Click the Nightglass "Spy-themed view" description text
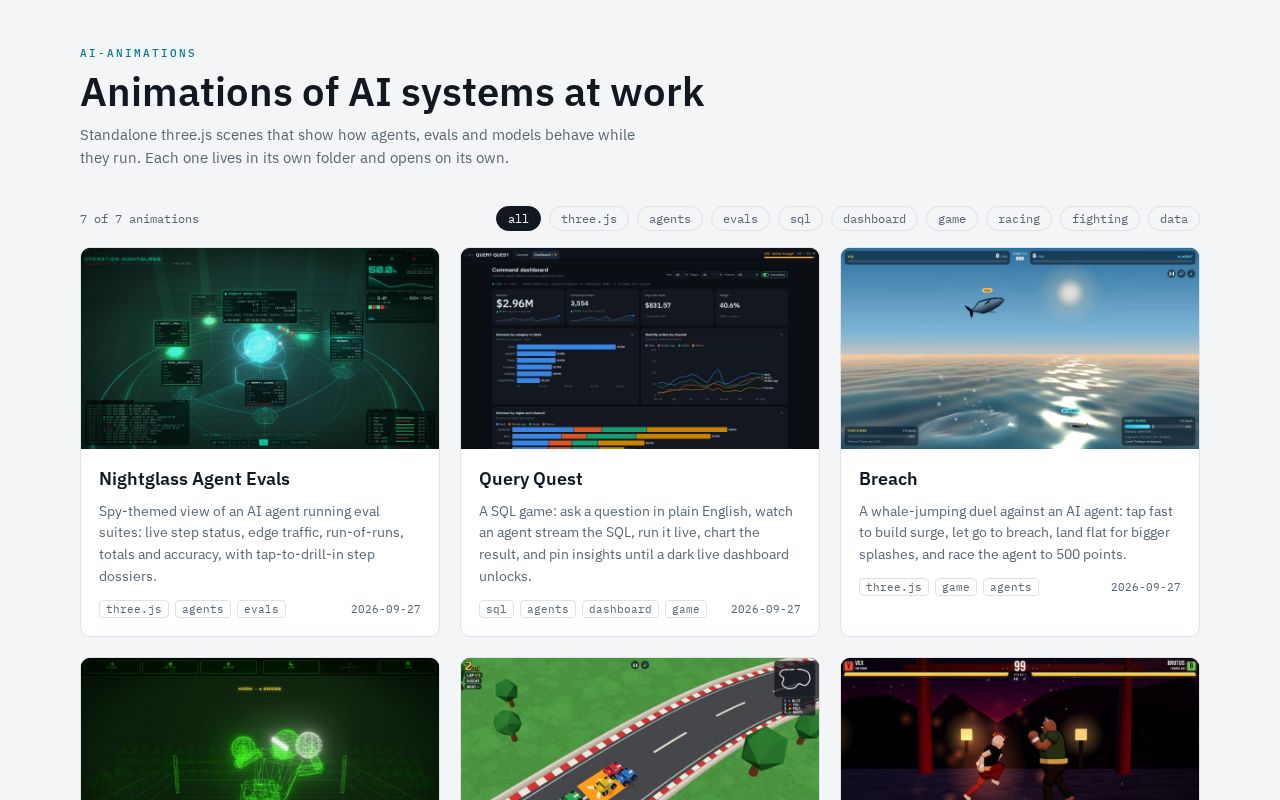Viewport: 1280px width, 800px height. click(252, 544)
